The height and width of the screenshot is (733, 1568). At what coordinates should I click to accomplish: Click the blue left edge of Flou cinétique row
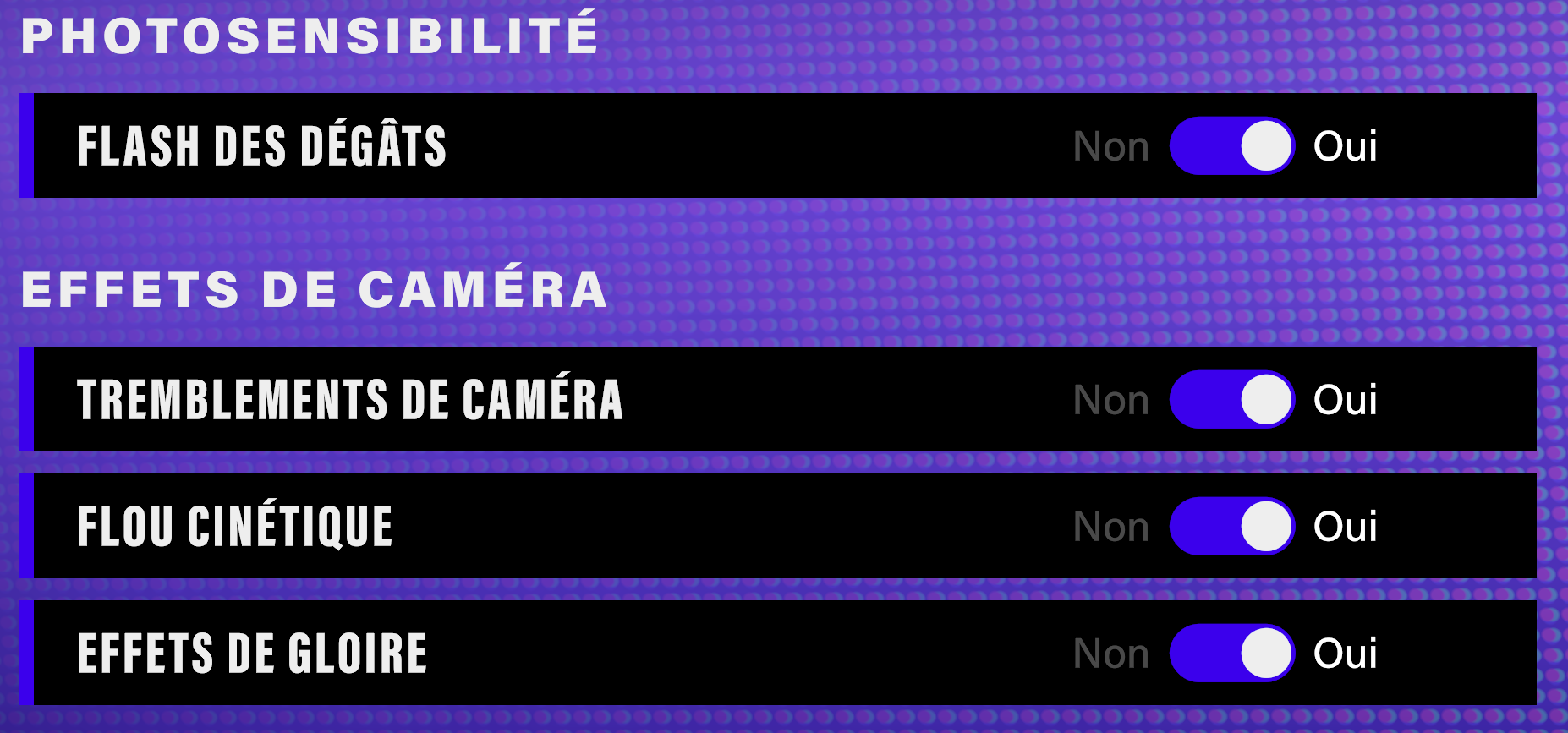pos(26,526)
